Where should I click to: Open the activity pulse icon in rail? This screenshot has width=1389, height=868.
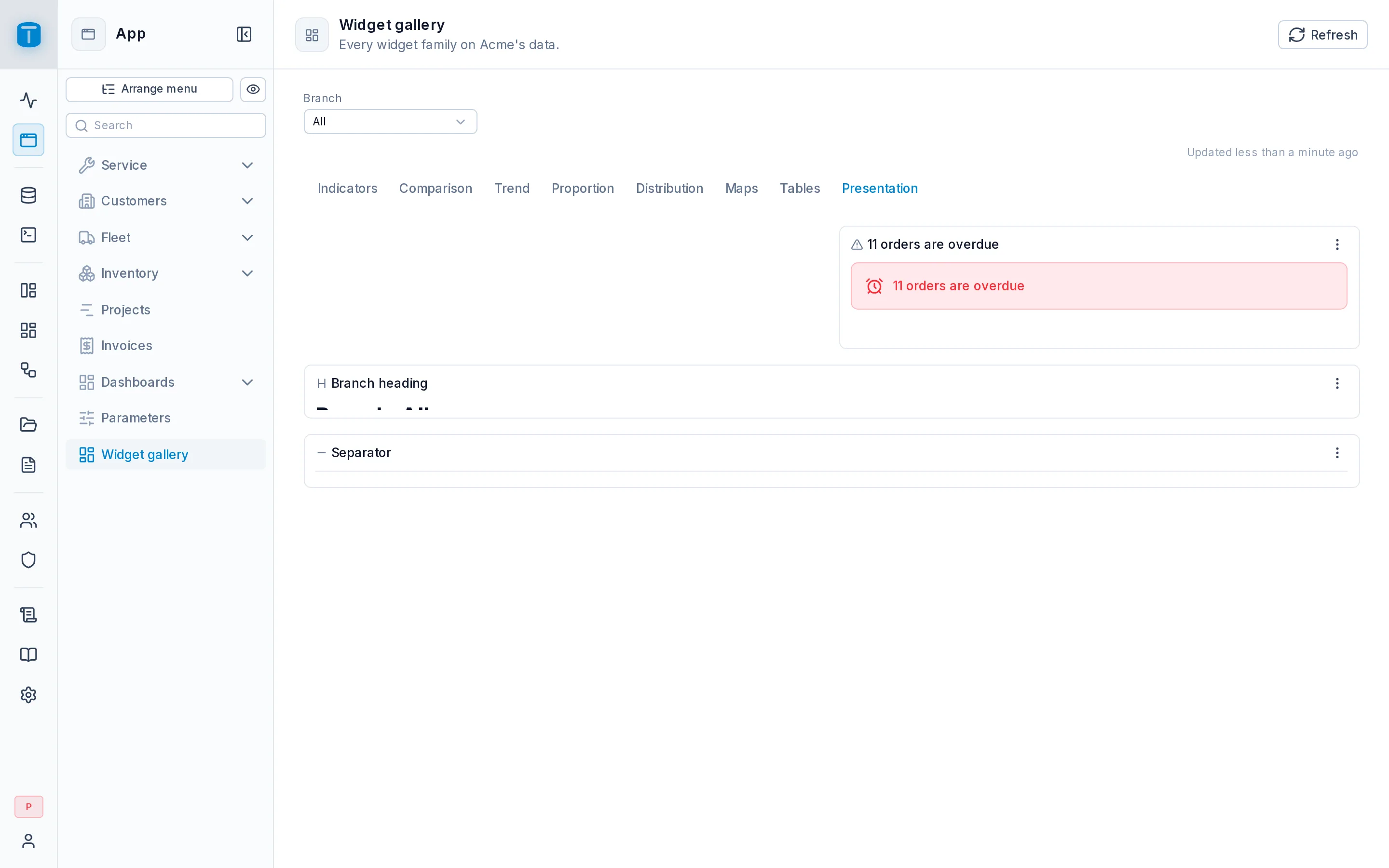(x=29, y=100)
